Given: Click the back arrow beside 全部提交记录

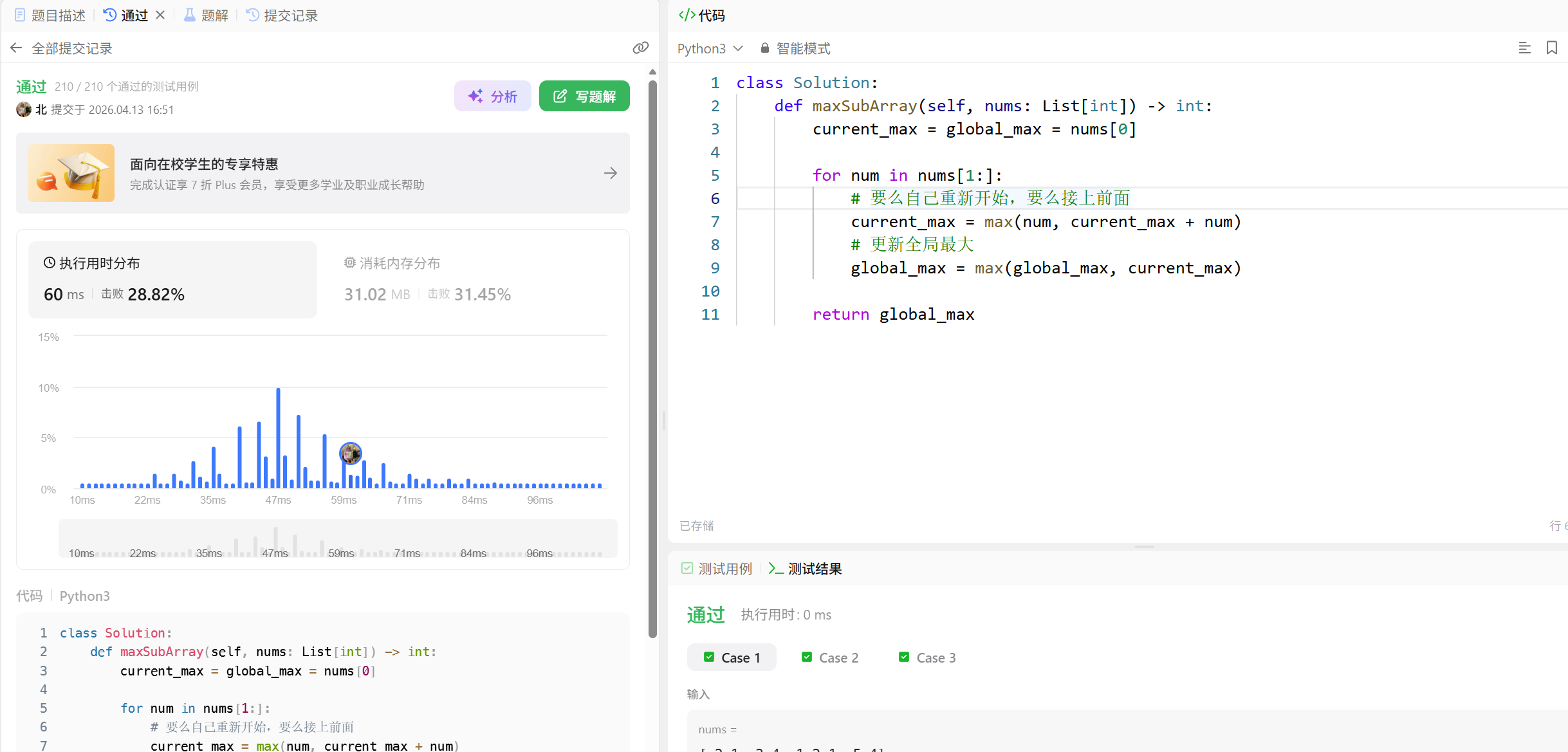Looking at the screenshot, I should [16, 48].
